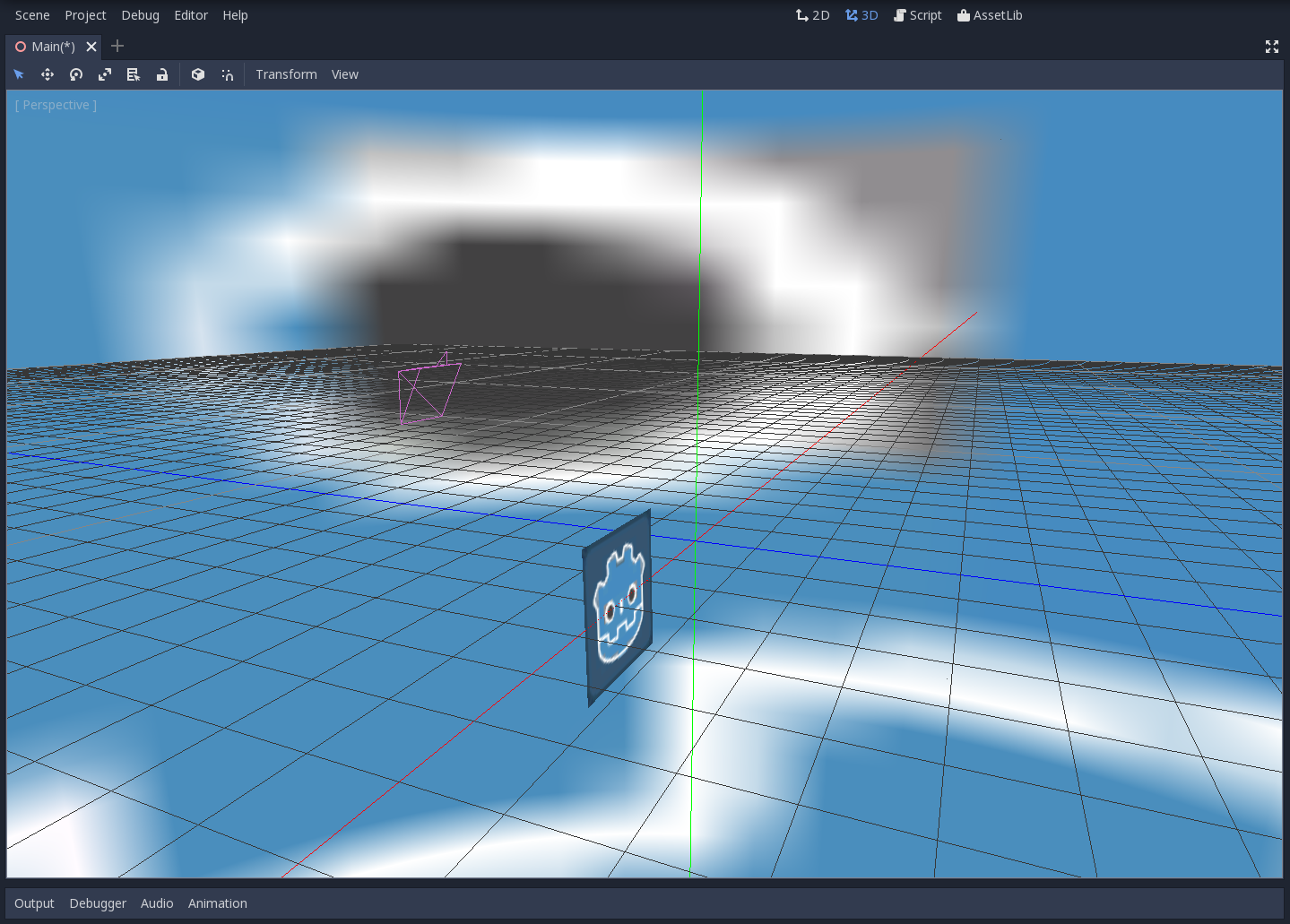The width and height of the screenshot is (1290, 924).
Task: Open the Output bottom panel
Action: tap(34, 903)
